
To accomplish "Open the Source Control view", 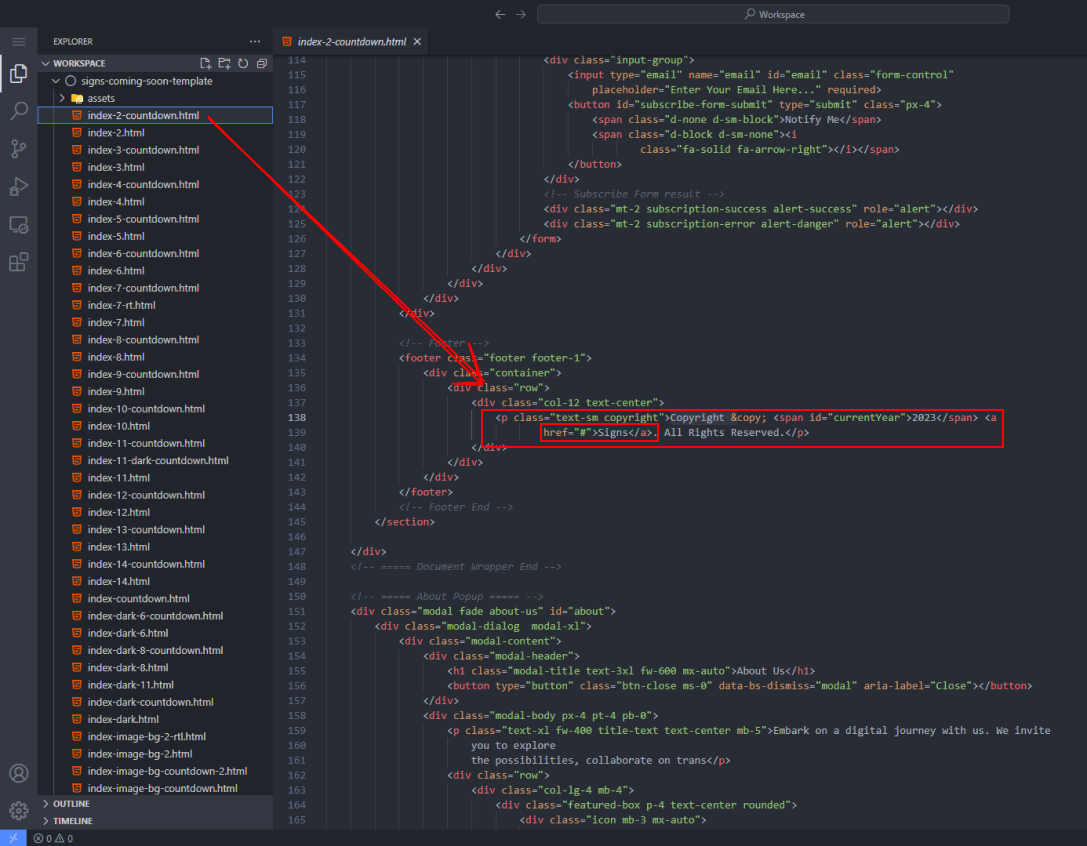I will [x=18, y=149].
